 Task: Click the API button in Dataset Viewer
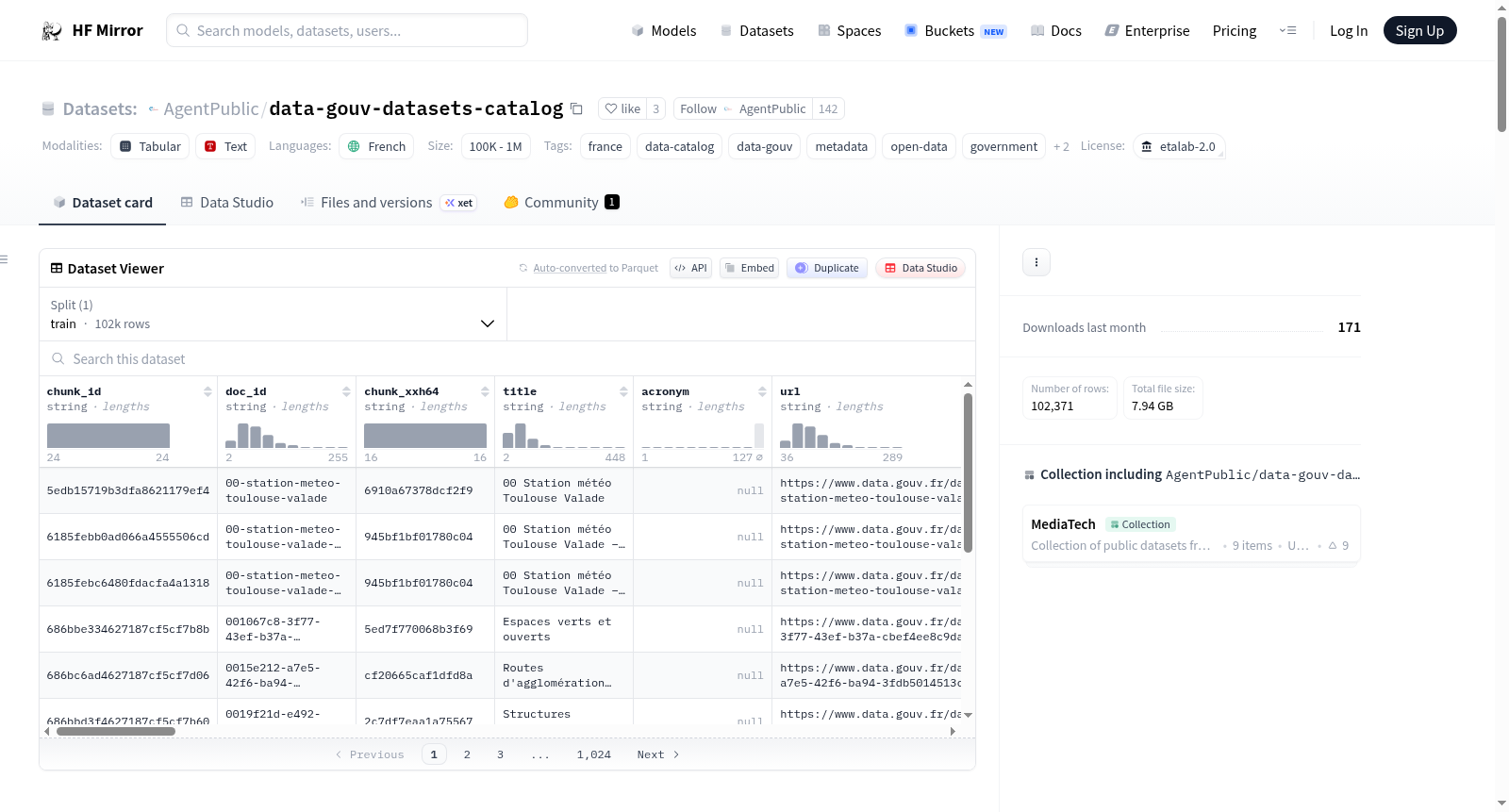point(690,268)
